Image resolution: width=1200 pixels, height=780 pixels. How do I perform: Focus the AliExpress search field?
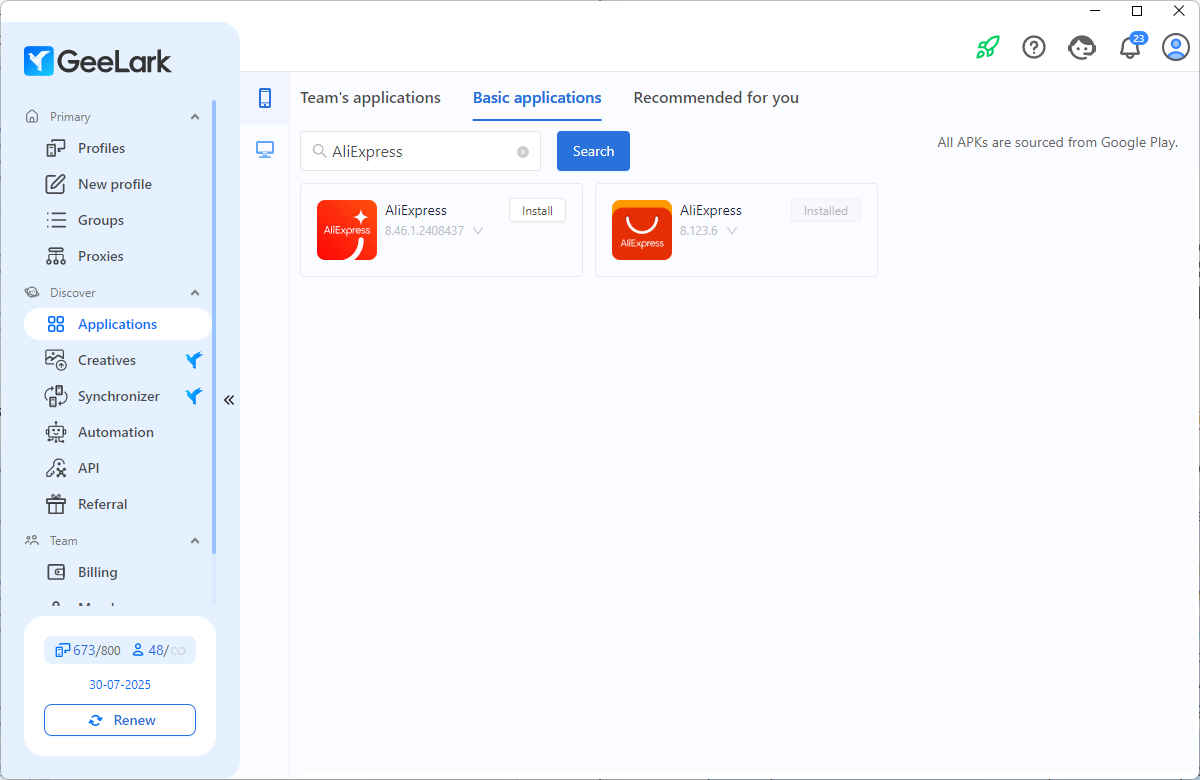coord(420,151)
